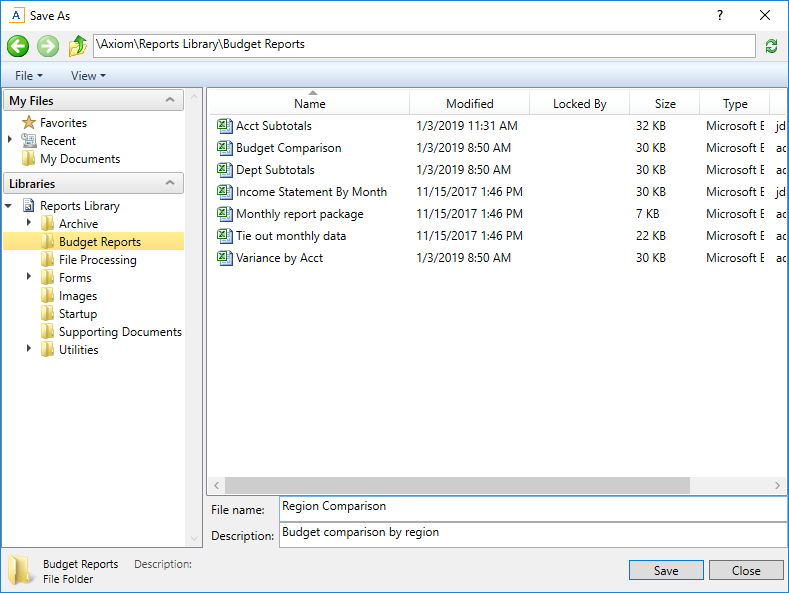
Task: Click Excel icon beside Variance by Acct
Action: [x=224, y=258]
